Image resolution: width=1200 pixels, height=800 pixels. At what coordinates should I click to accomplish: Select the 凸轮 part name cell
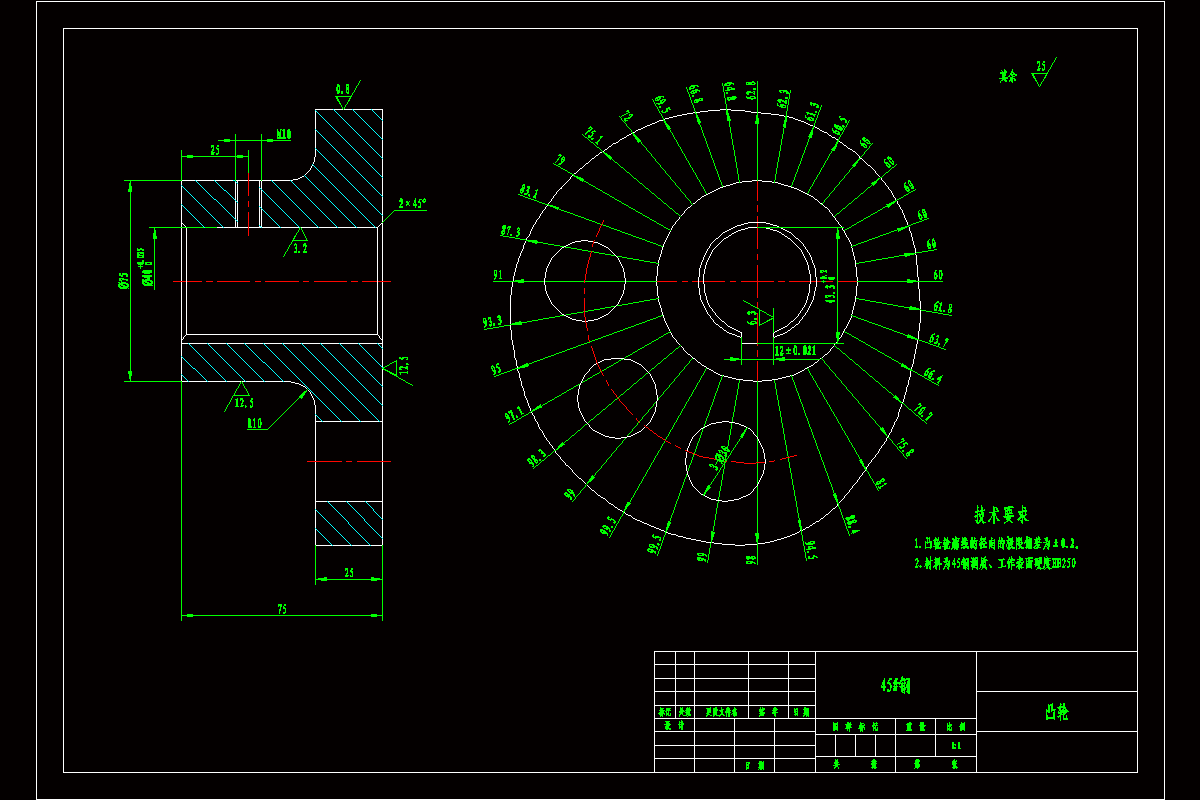coord(1056,712)
